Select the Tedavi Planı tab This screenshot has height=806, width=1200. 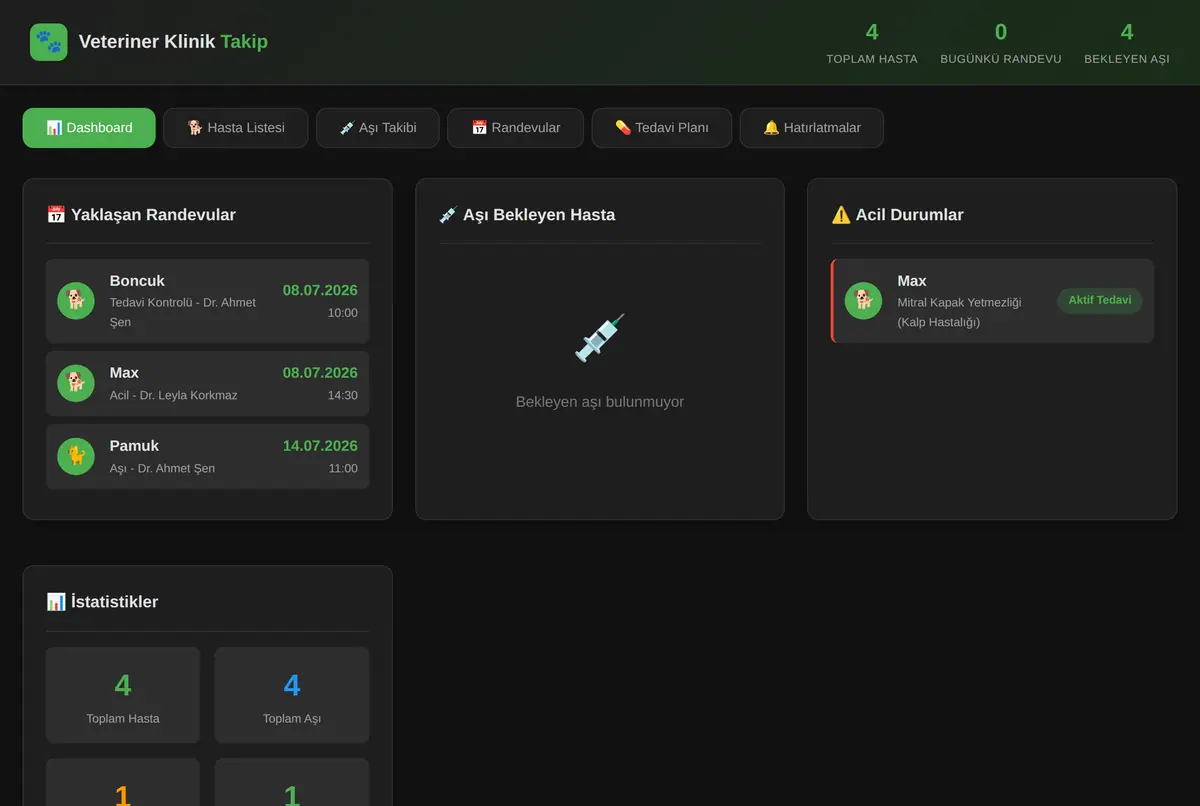point(662,128)
